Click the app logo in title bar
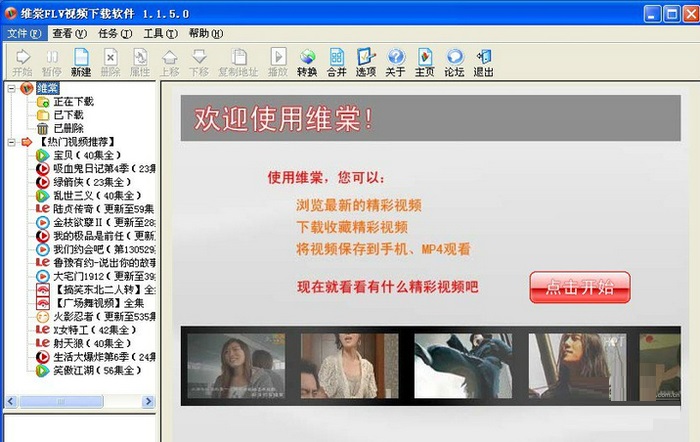Image resolution: width=700 pixels, height=442 pixels. click(x=10, y=13)
